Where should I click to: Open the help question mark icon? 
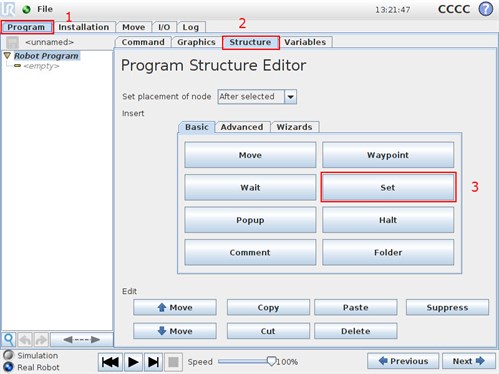486,9
